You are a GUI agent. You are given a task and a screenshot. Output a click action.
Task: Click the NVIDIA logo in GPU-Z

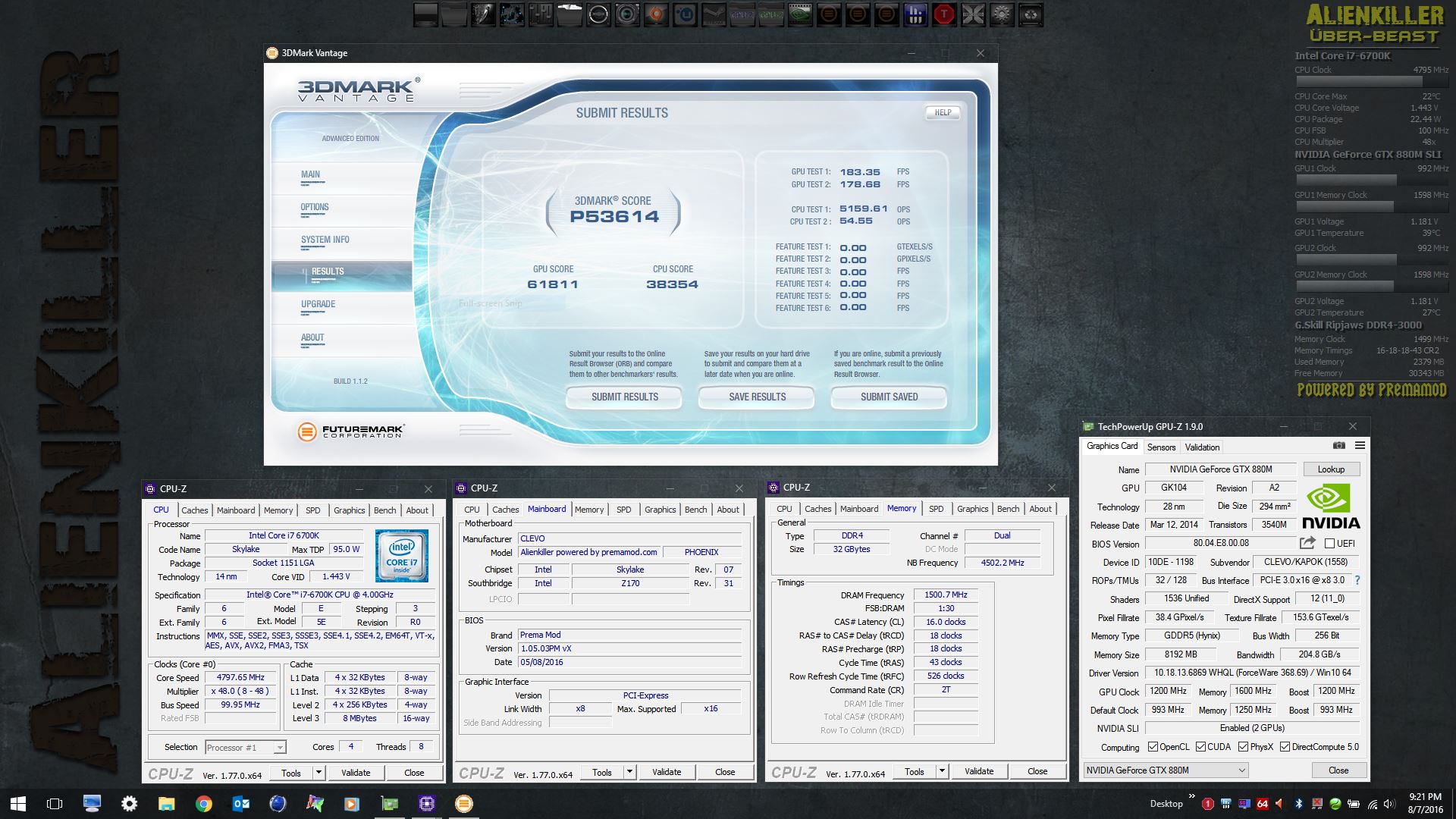[1331, 507]
